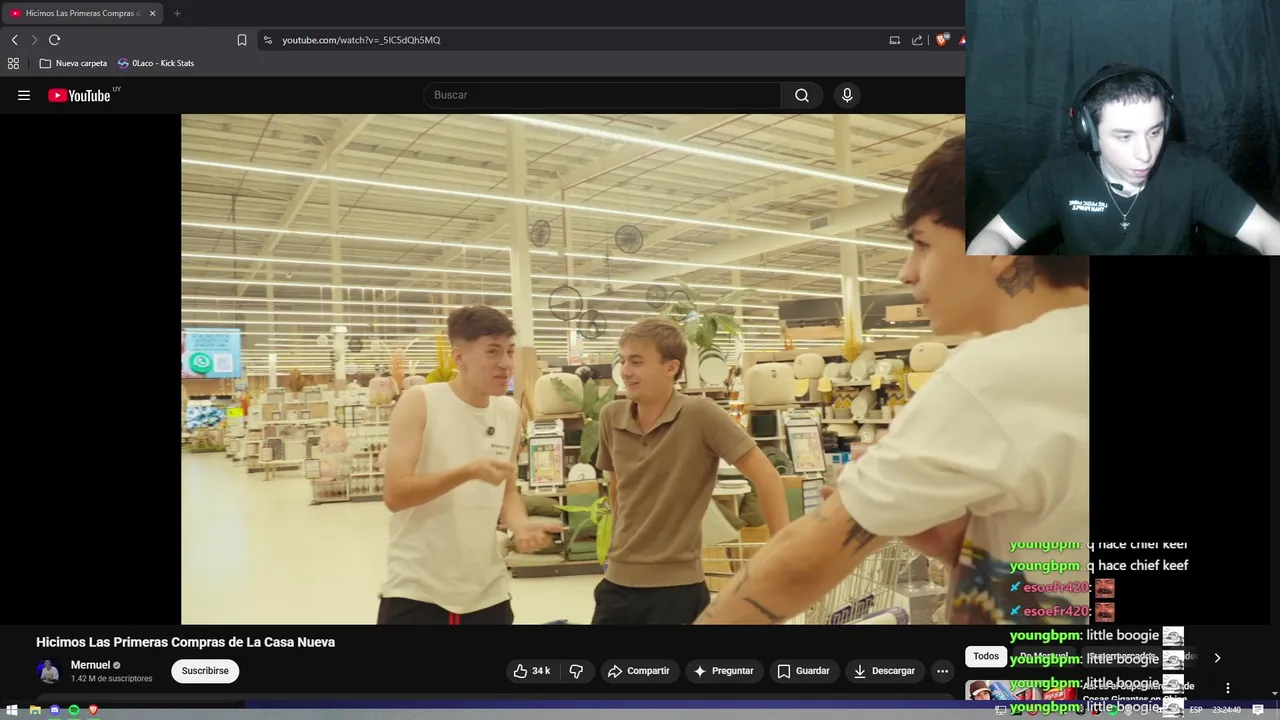Click the taskbar clock 23:24:40

tap(1227, 710)
